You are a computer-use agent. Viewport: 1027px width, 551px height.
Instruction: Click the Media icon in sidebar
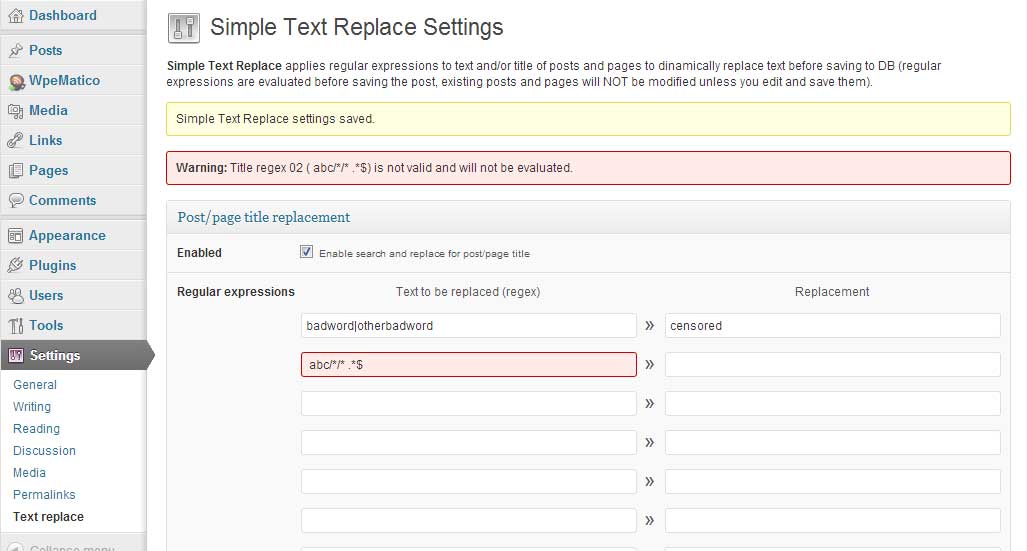(x=15, y=111)
